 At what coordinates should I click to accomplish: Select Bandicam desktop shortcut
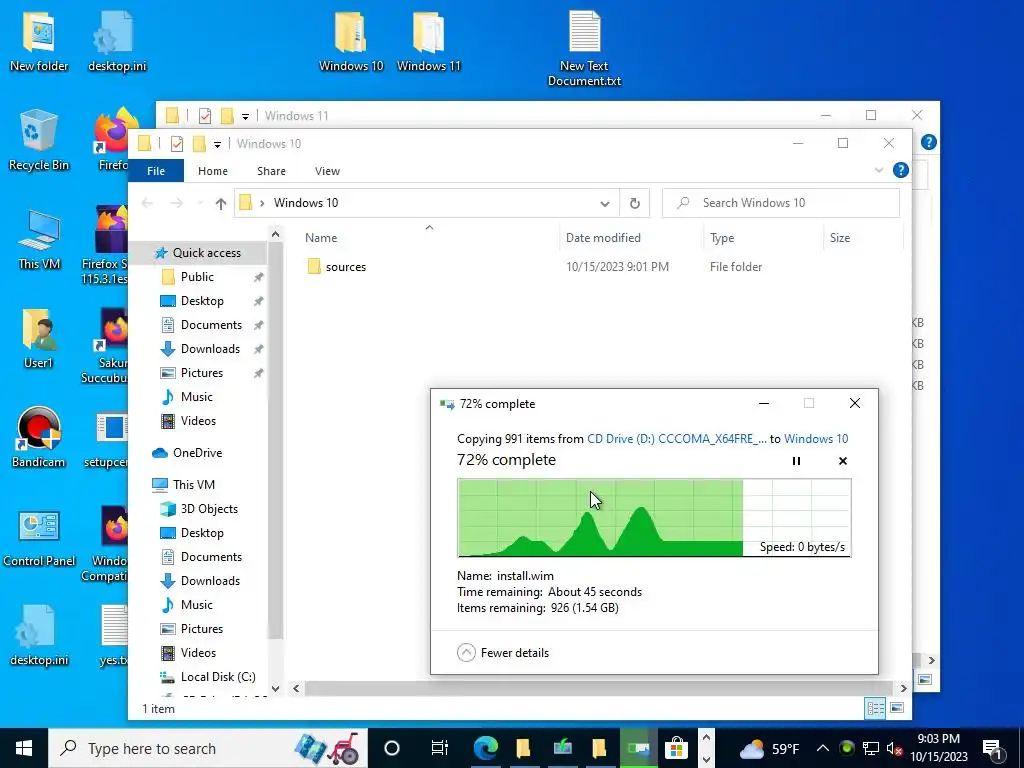[x=39, y=438]
